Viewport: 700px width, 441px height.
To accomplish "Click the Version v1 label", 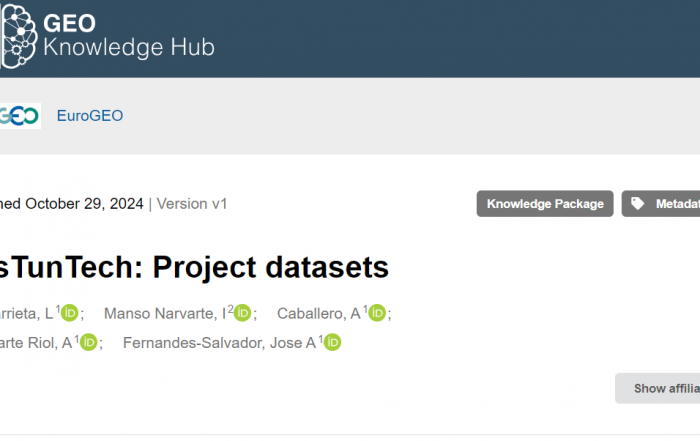I will (192, 204).
